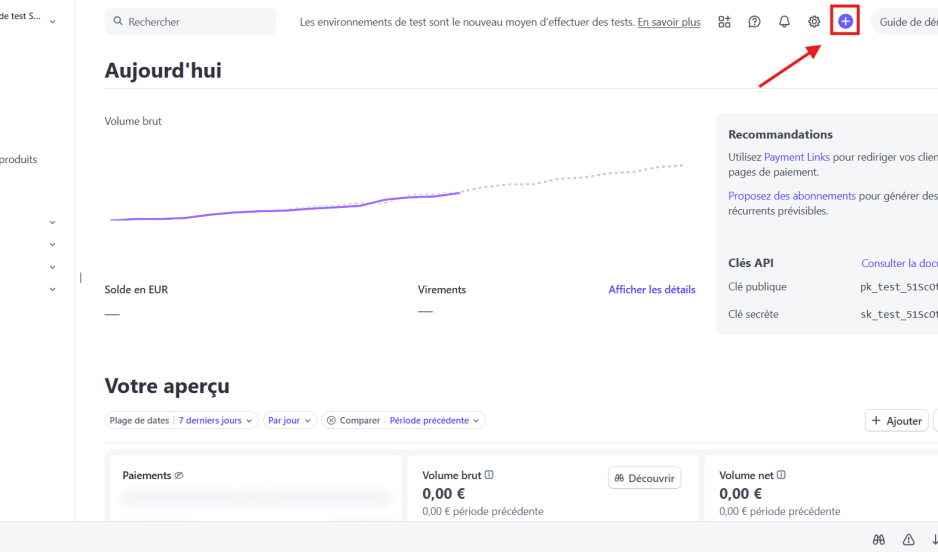The width and height of the screenshot is (938, 552).
Task: Click the blue plus create button
Action: 845,21
